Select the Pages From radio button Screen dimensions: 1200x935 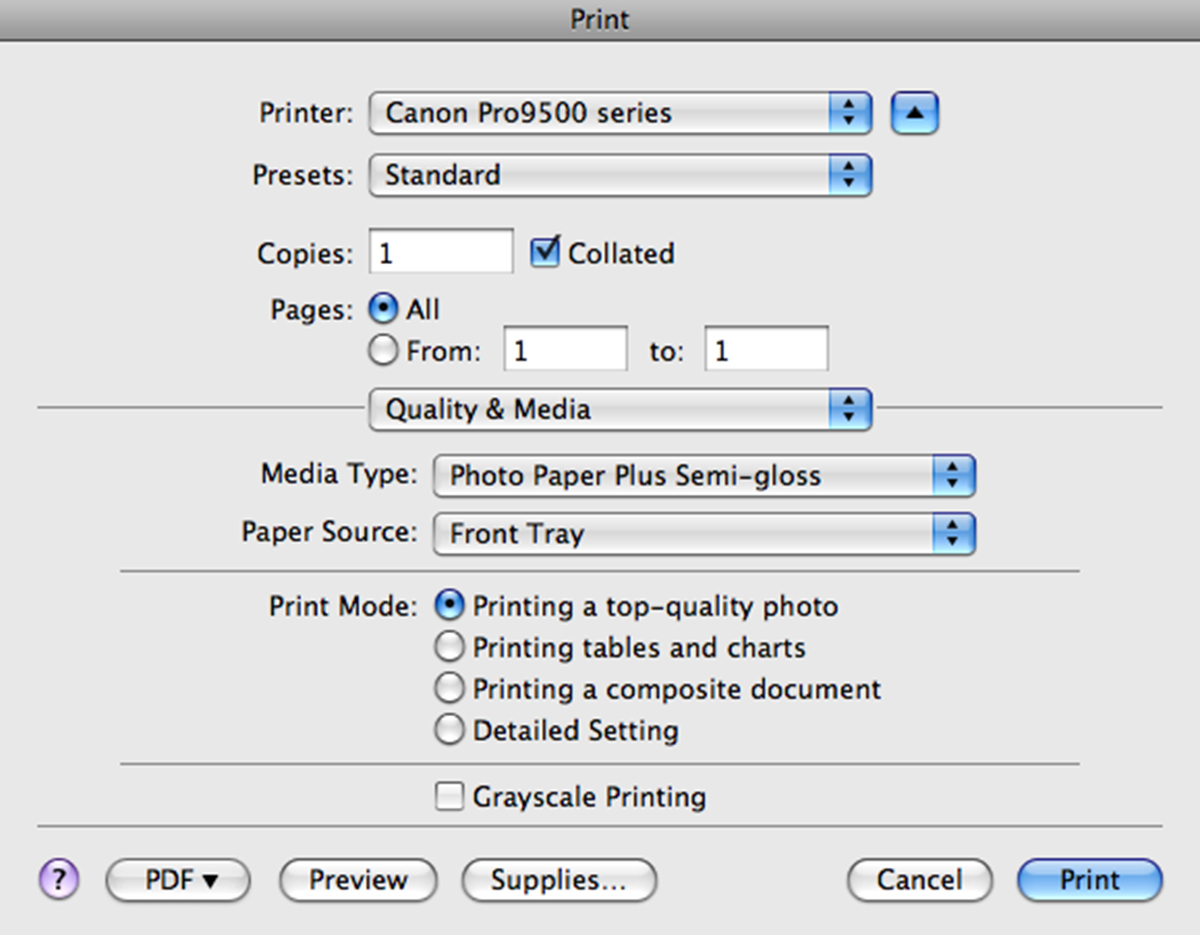click(384, 351)
